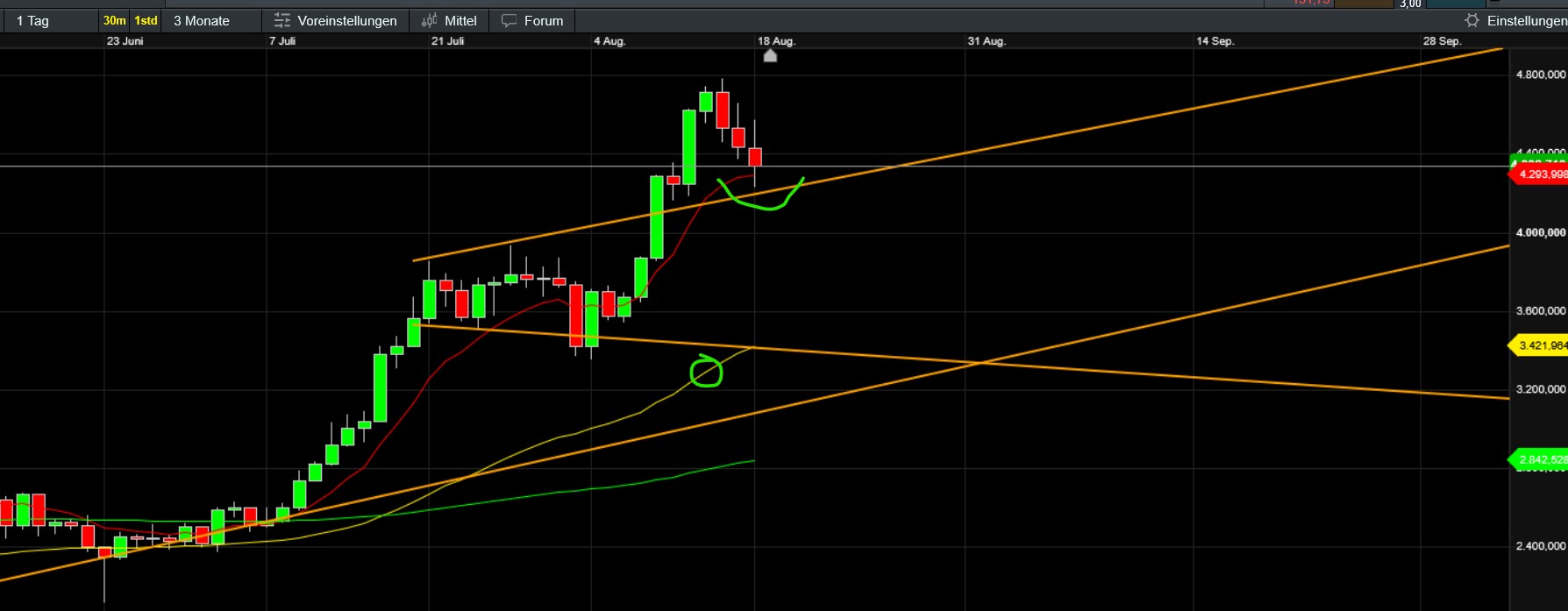Click the 21 Juli date label
This screenshot has width=1568, height=611.
[447, 41]
